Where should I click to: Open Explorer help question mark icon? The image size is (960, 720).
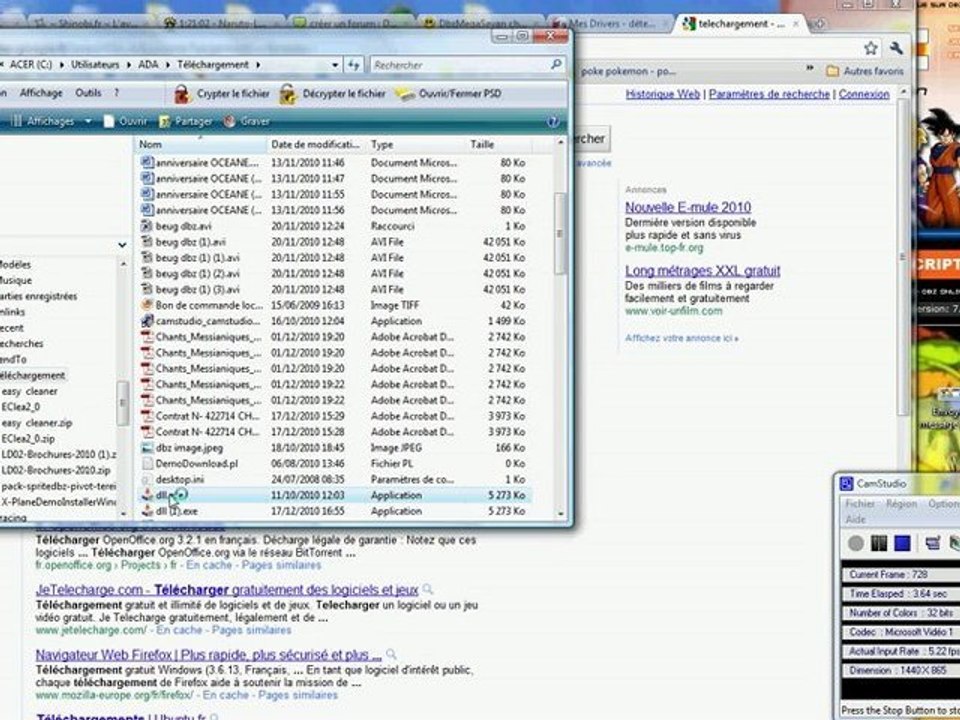tap(553, 122)
